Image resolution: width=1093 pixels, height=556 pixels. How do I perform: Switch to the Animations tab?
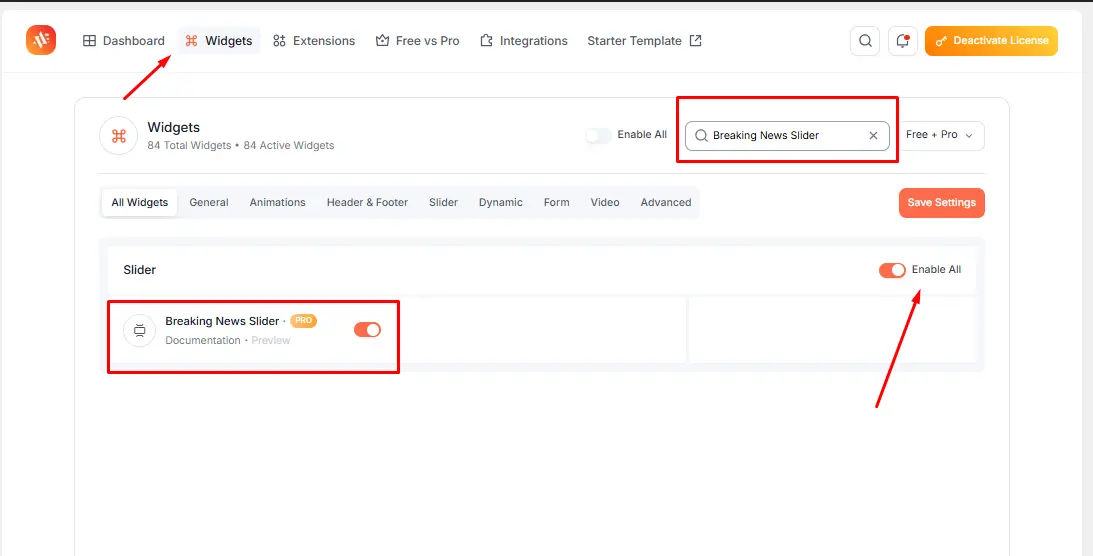[x=277, y=202]
